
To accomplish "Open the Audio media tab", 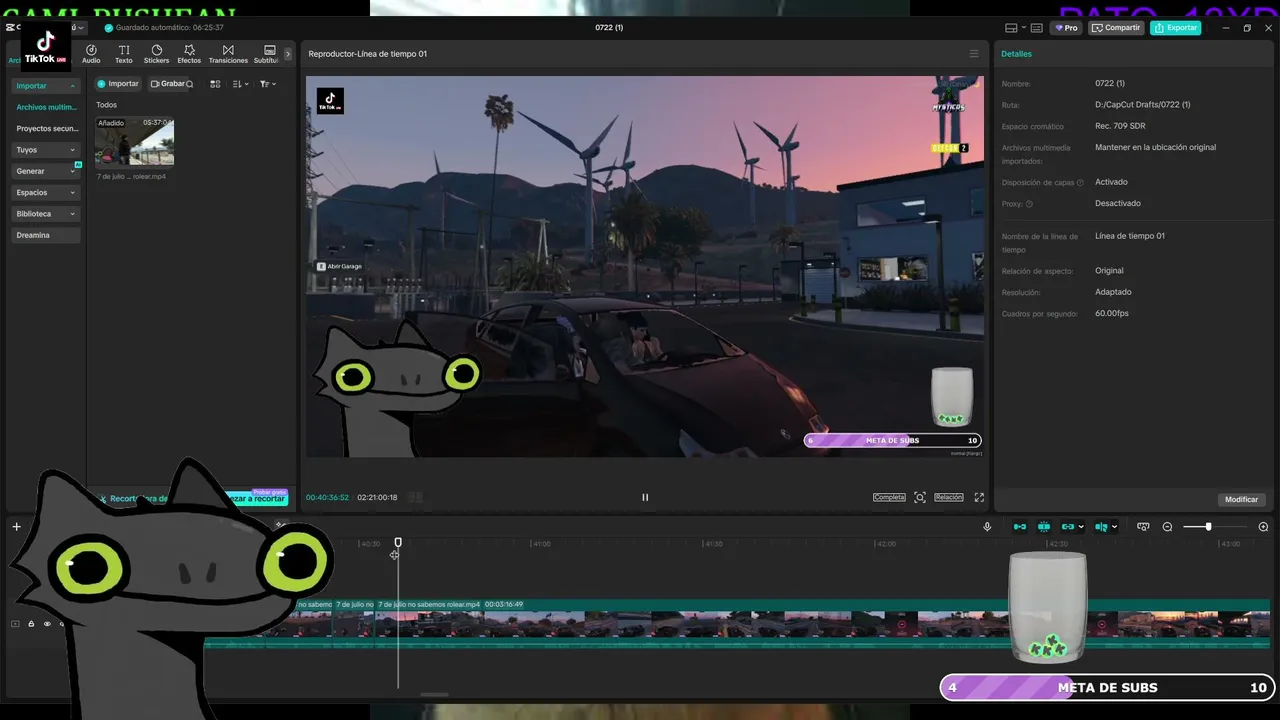I will pyautogui.click(x=91, y=54).
